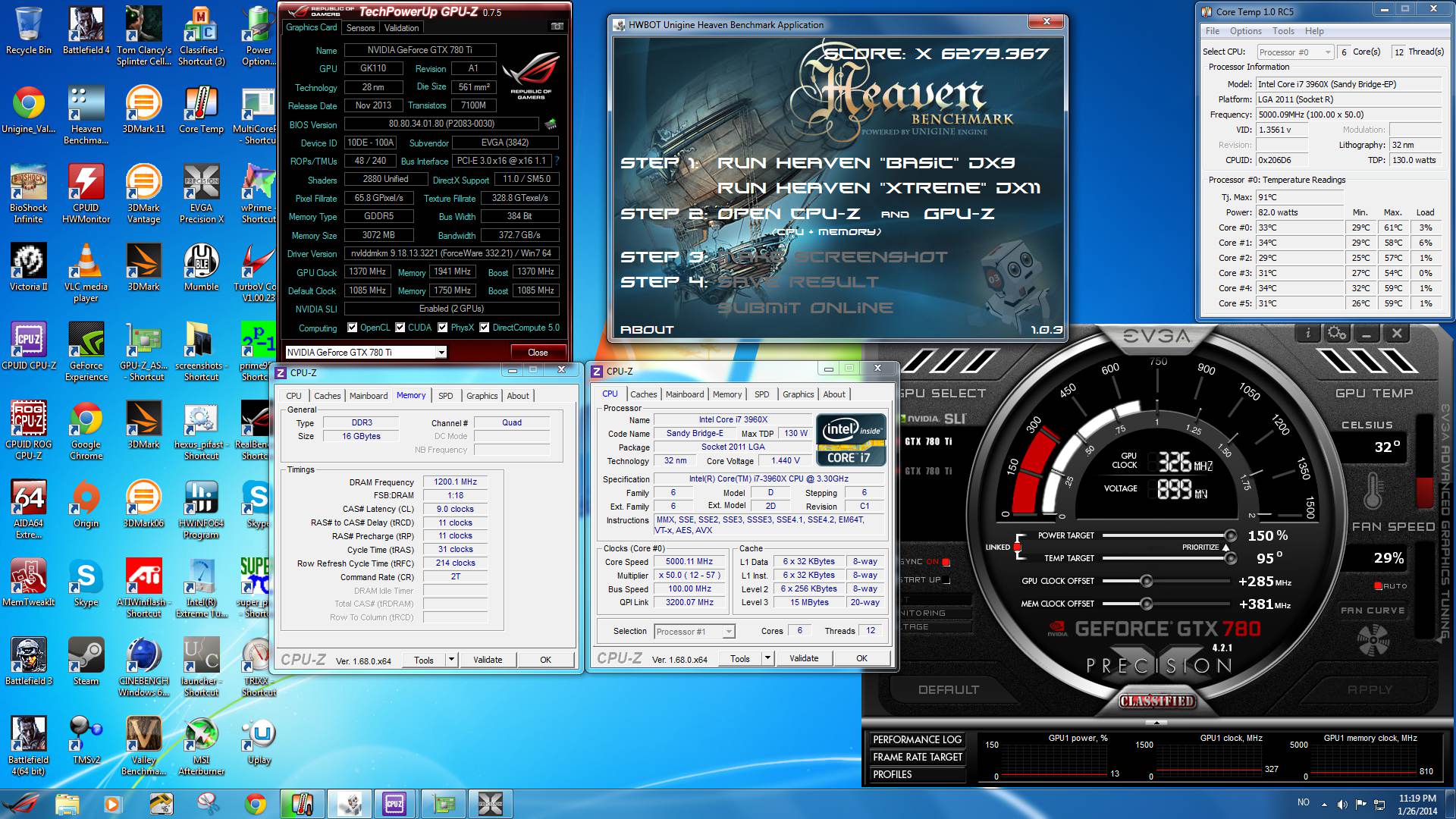Viewport: 1456px width, 819px height.
Task: Switch to SPD tab in Memory CPU-Z window
Action: point(446,396)
